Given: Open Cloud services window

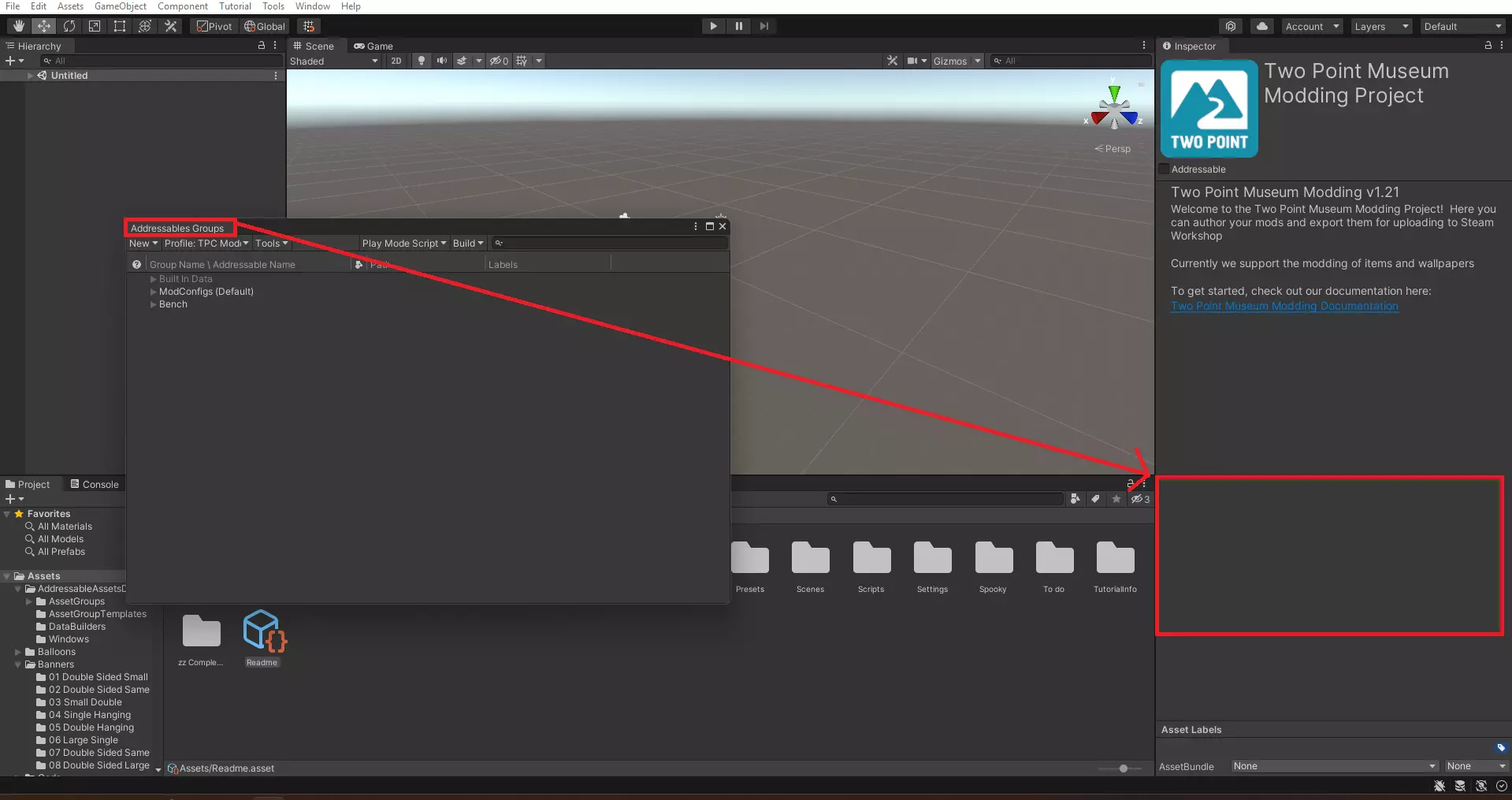Looking at the screenshot, I should tap(1262, 26).
